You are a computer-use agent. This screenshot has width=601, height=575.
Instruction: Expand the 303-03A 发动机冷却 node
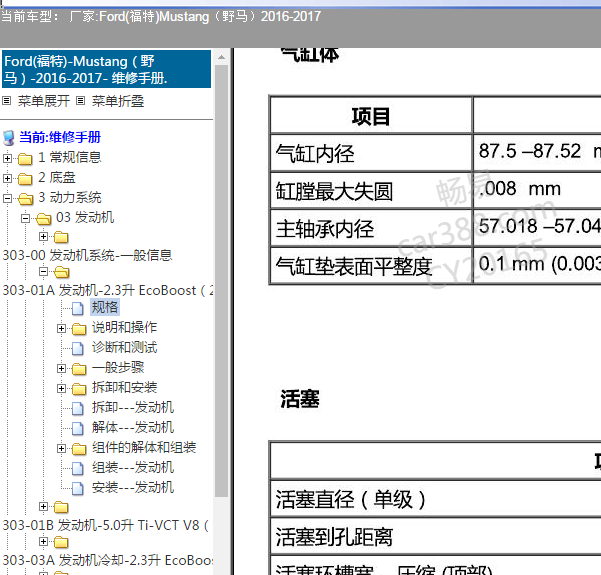43,541
